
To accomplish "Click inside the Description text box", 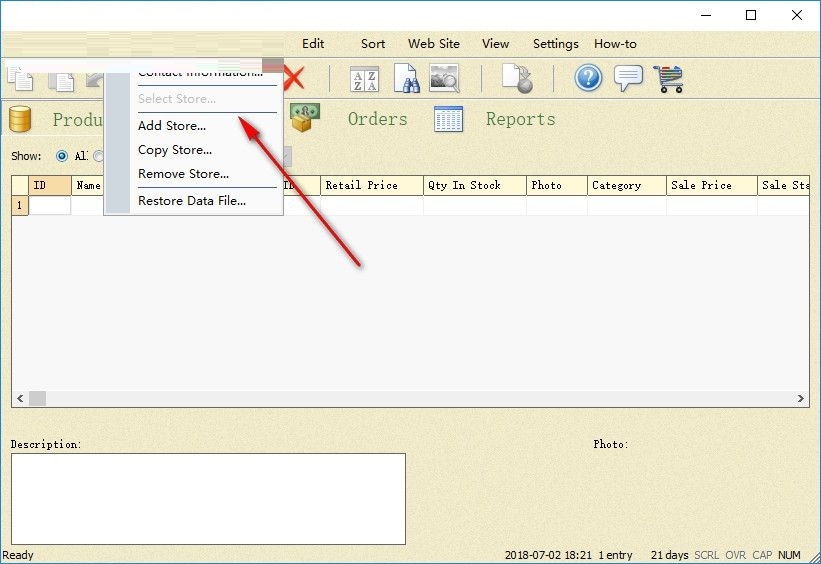I will pyautogui.click(x=208, y=499).
